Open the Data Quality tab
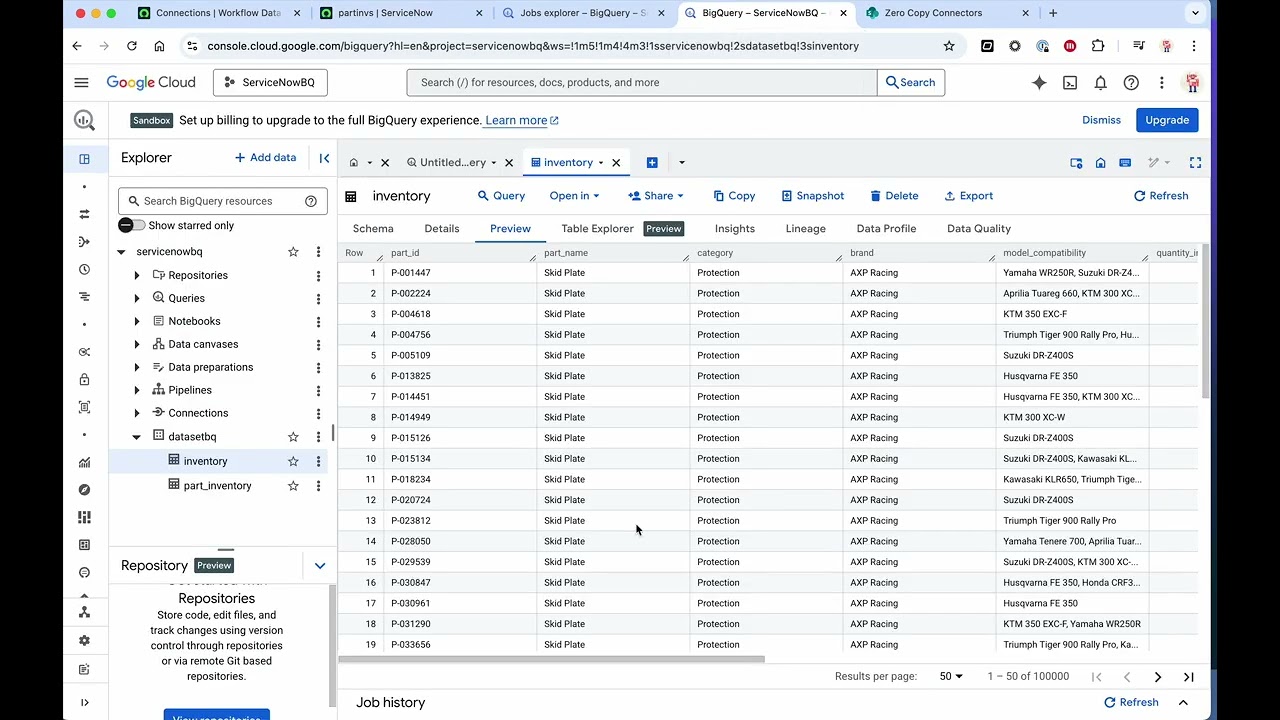Viewport: 1280px width, 720px height. pos(979,229)
